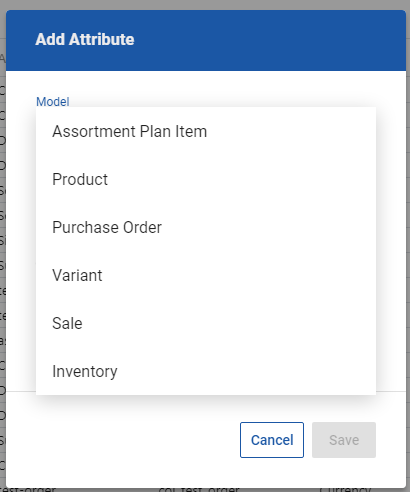This screenshot has width=410, height=492.
Task: Click the Cancel button
Action: click(272, 440)
